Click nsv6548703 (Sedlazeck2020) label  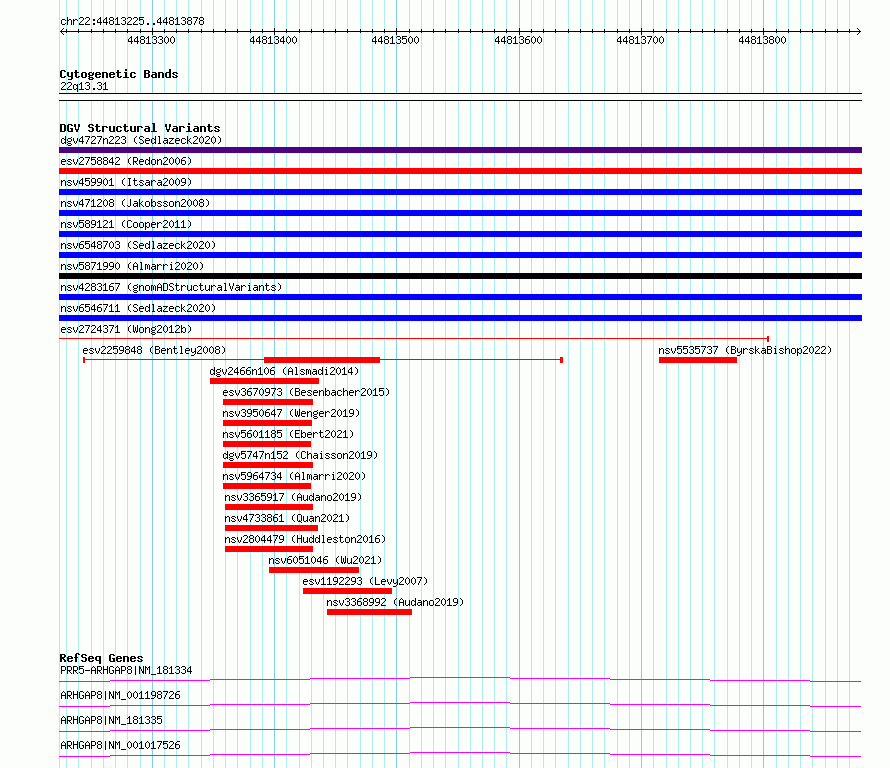tap(138, 245)
